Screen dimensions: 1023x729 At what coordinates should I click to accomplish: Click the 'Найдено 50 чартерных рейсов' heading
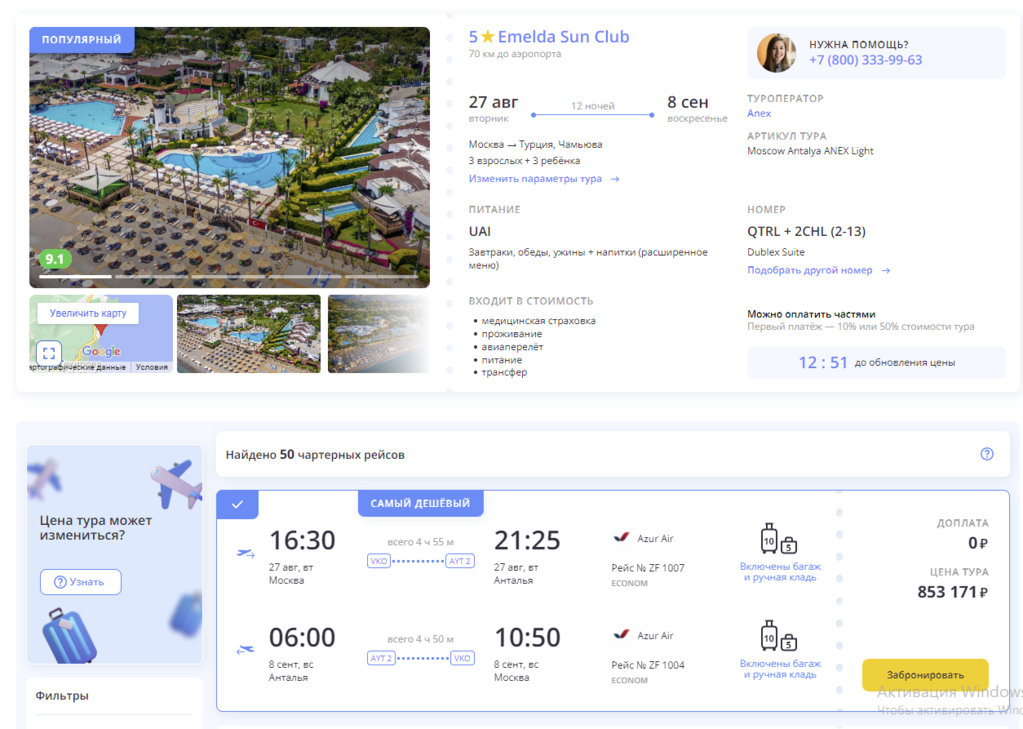315,455
